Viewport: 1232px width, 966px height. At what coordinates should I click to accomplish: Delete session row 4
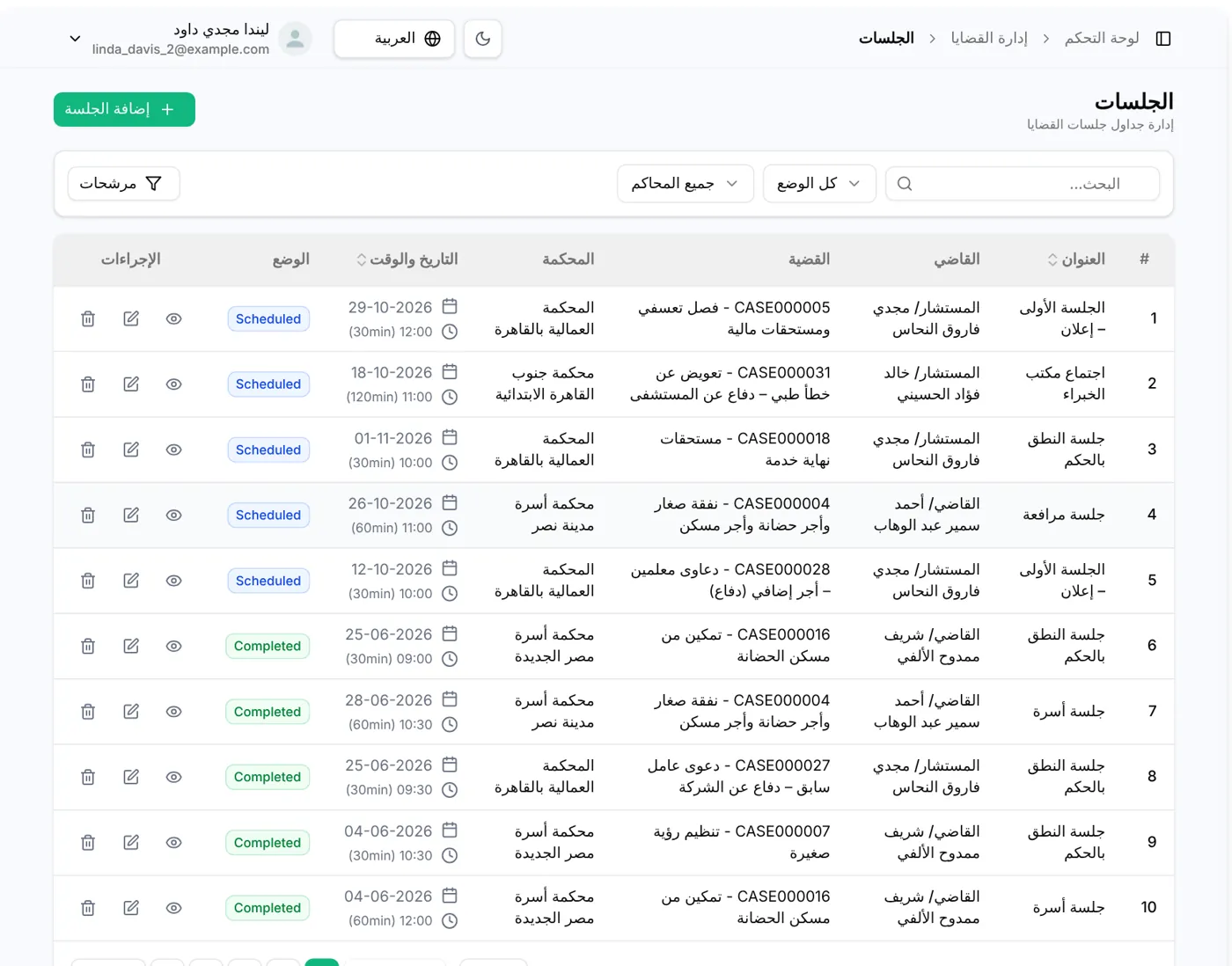click(x=88, y=516)
